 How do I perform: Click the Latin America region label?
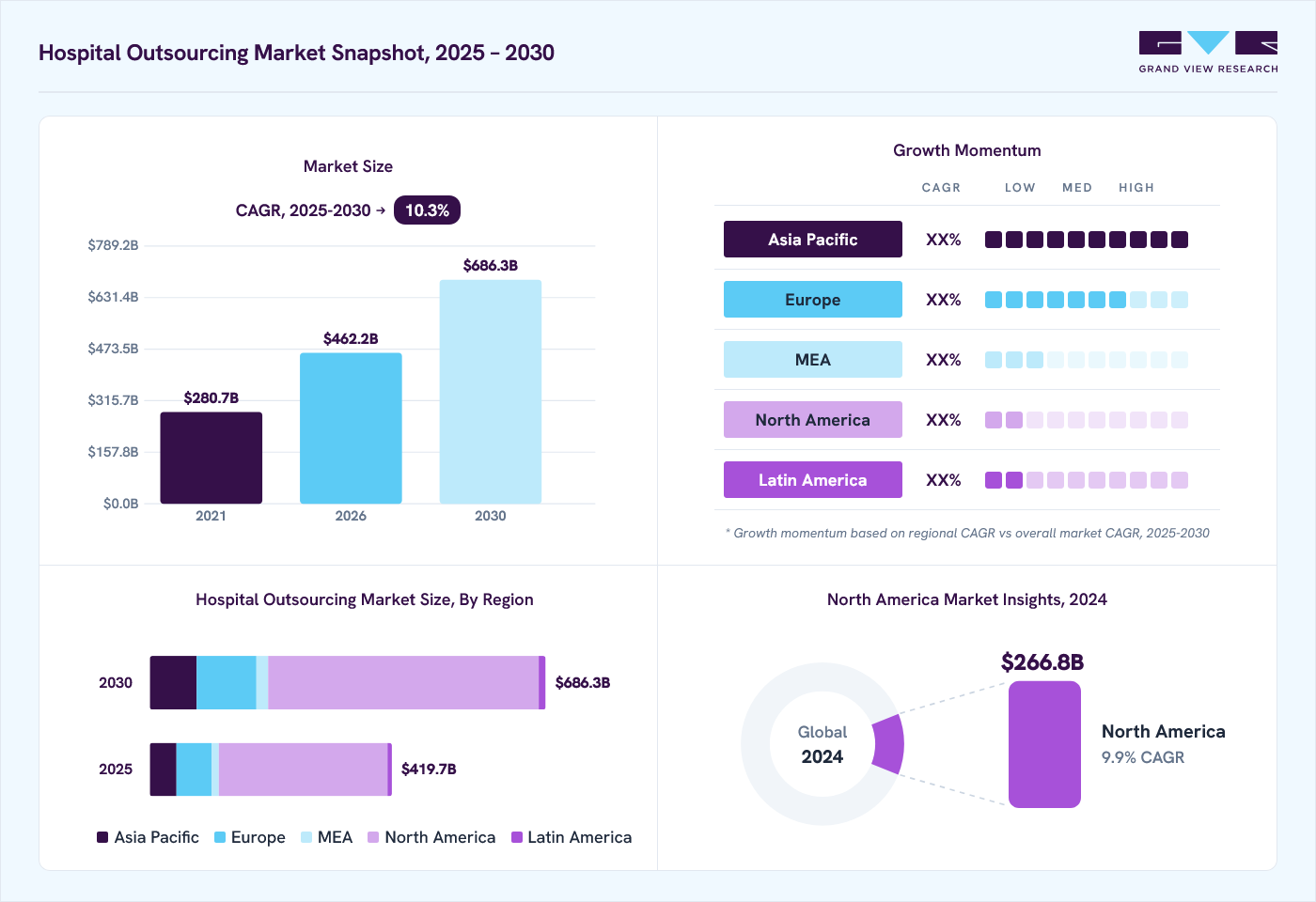point(813,480)
